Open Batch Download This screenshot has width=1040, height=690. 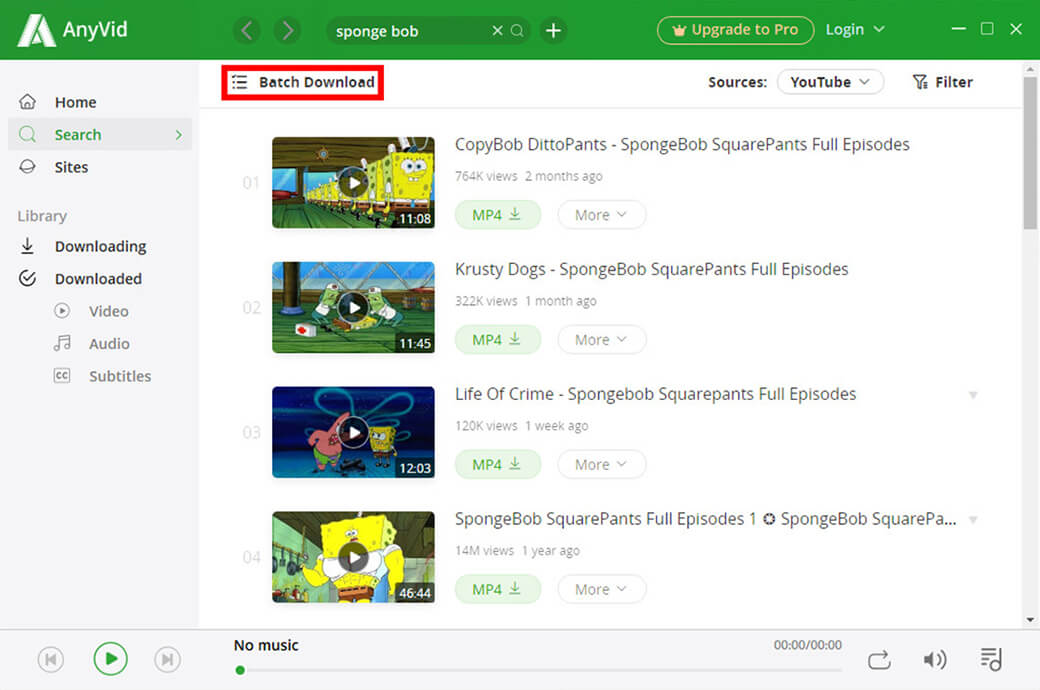pyautogui.click(x=302, y=82)
